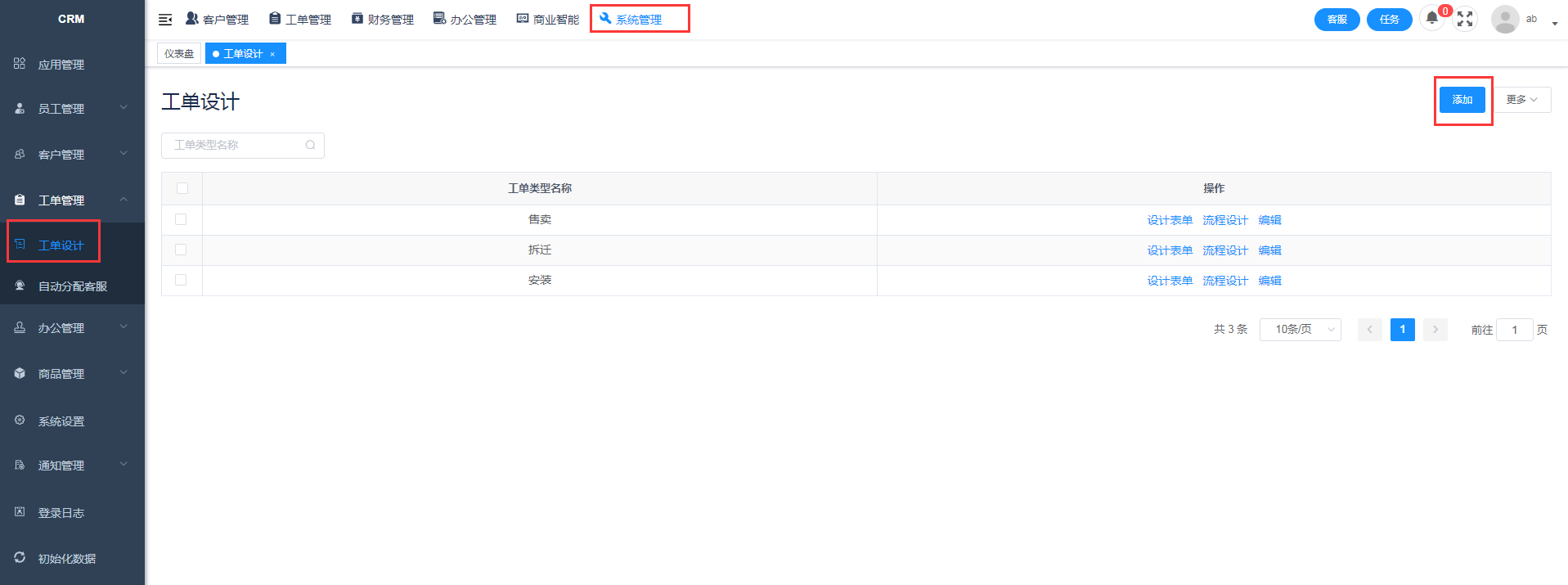Open the 财务管理 top menu
This screenshot has width=1568, height=585.
pyautogui.click(x=383, y=20)
